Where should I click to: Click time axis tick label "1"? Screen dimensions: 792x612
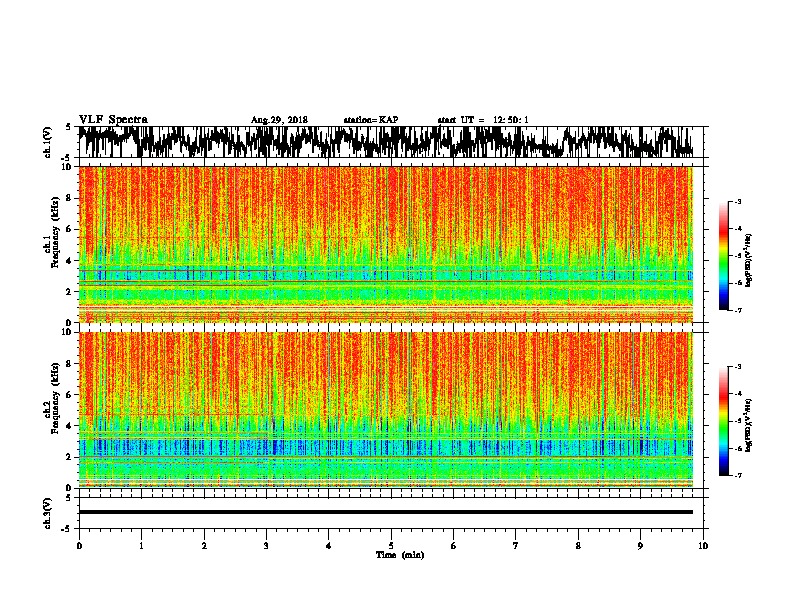click(141, 546)
